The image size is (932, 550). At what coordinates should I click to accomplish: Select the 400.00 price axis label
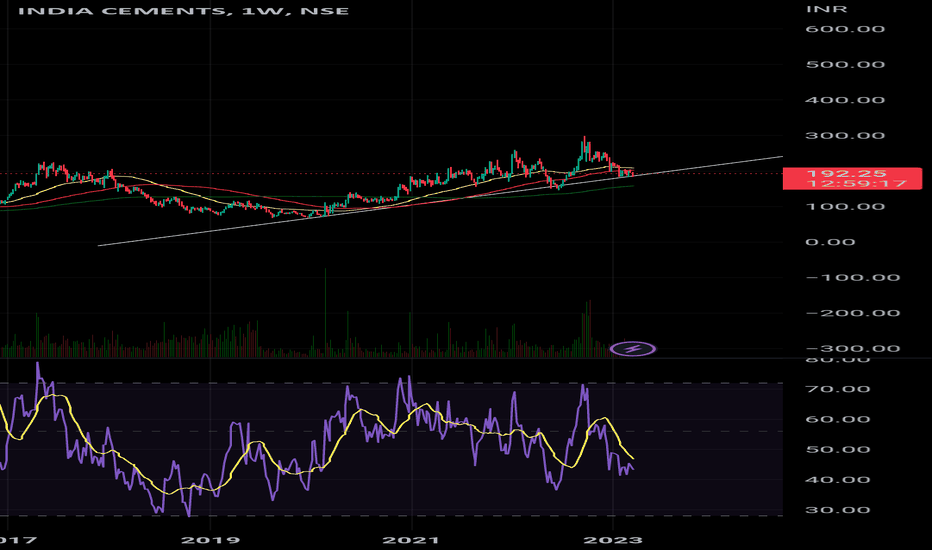point(845,100)
